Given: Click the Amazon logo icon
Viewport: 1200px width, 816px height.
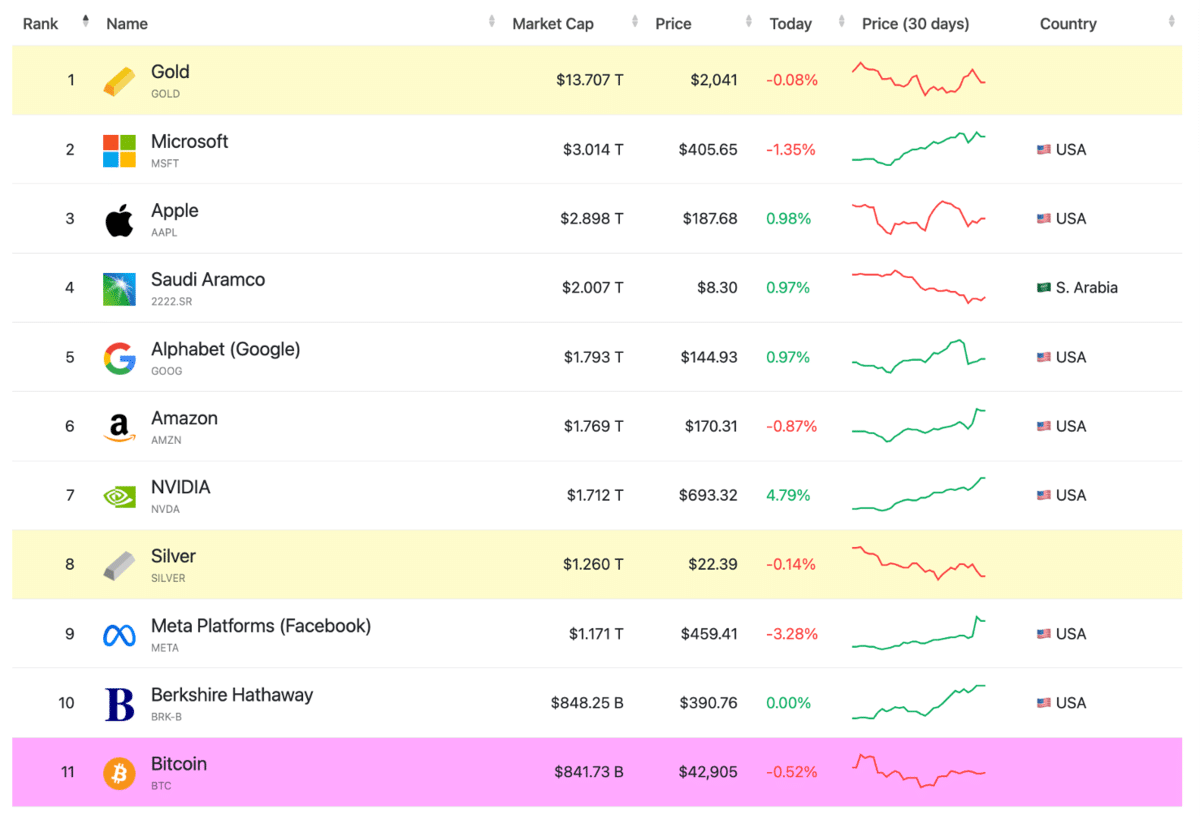Looking at the screenshot, I should tap(119, 427).
